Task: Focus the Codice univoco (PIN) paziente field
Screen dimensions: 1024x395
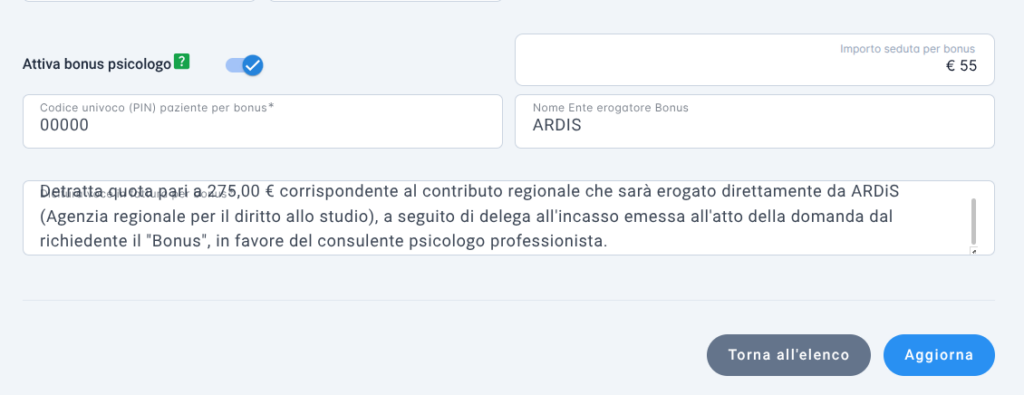Action: click(263, 121)
